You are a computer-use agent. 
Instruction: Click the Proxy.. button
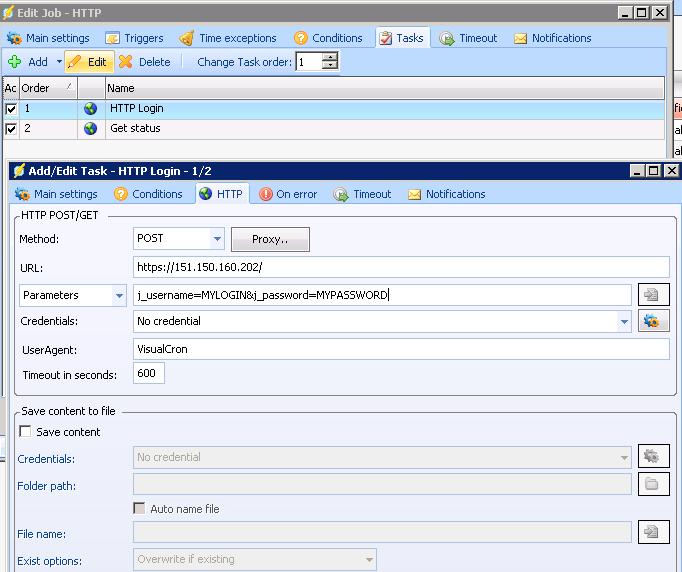[270, 239]
